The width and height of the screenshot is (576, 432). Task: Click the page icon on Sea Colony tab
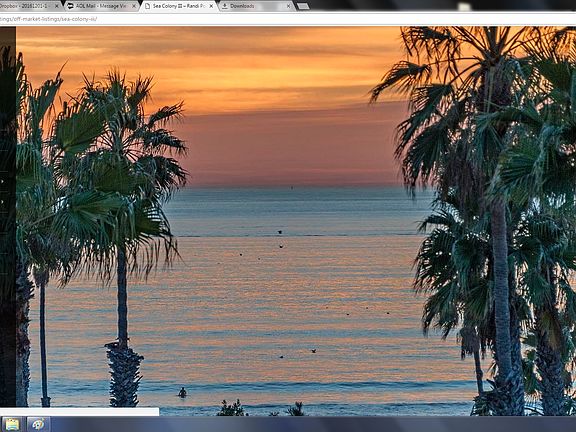(x=148, y=6)
